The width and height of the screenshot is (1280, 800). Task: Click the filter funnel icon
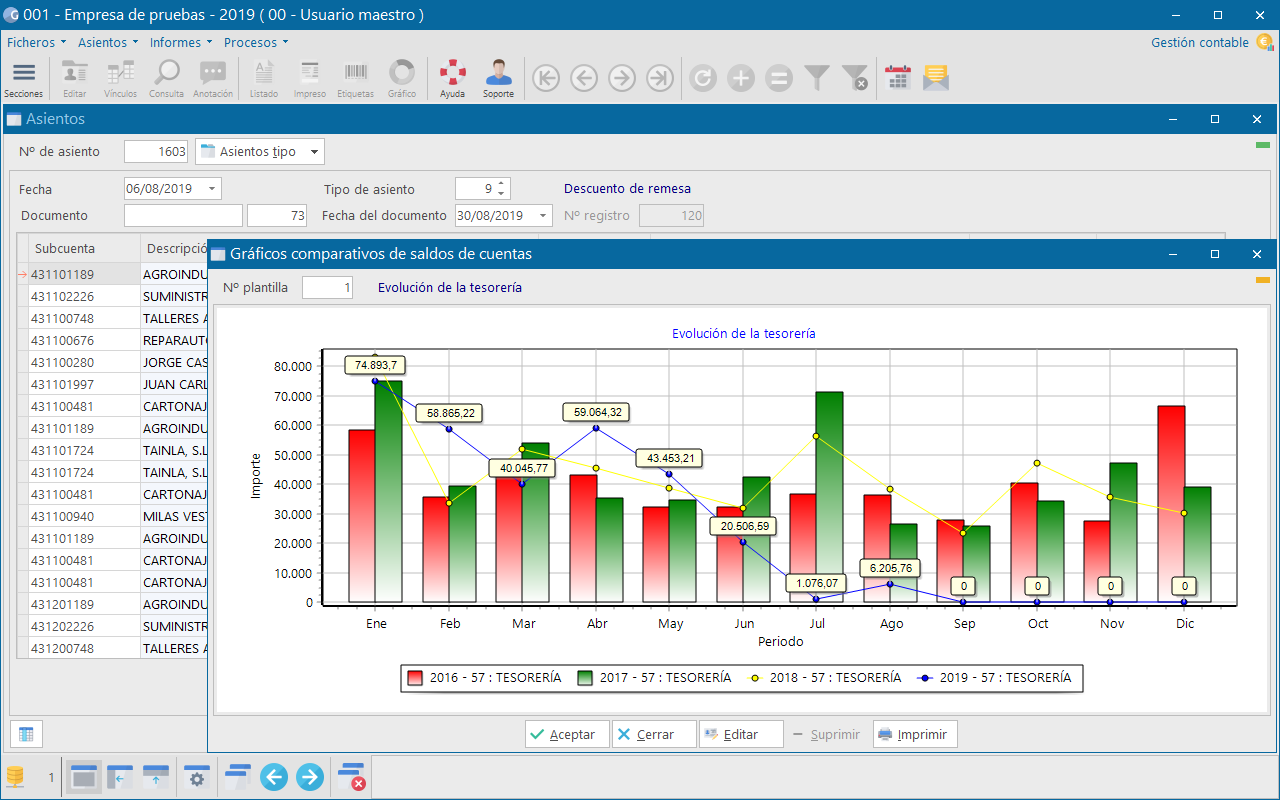click(817, 78)
